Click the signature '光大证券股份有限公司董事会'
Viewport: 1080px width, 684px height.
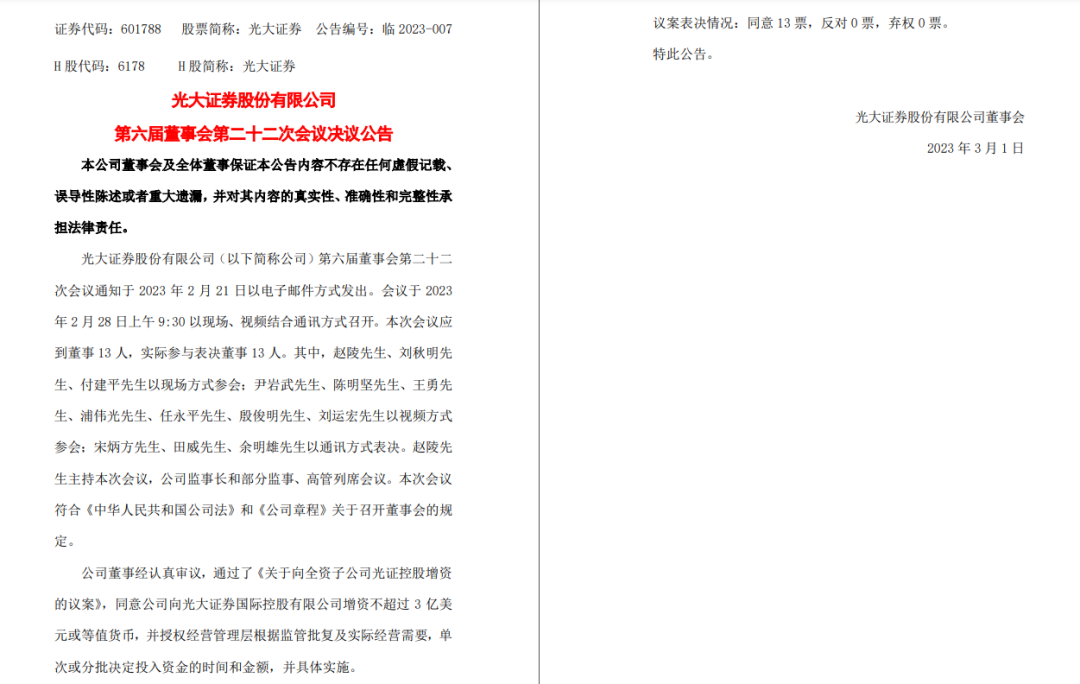coord(939,117)
